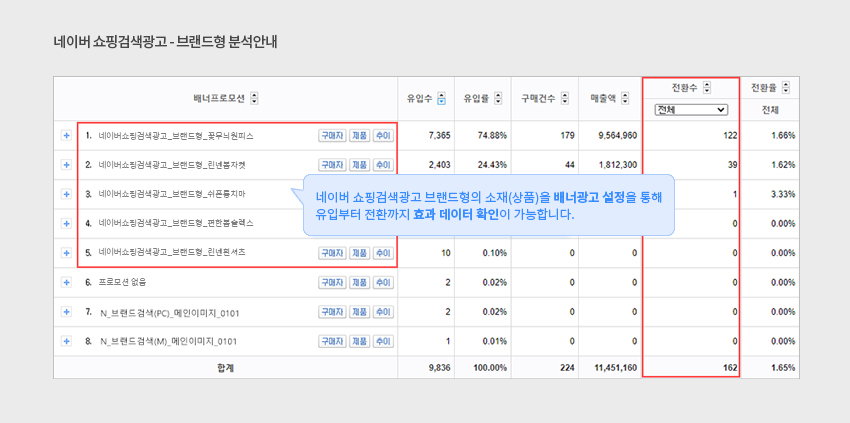This screenshot has height=423, width=850.
Task: Click the 24.43% 유입률 cell
Action: pos(493,165)
